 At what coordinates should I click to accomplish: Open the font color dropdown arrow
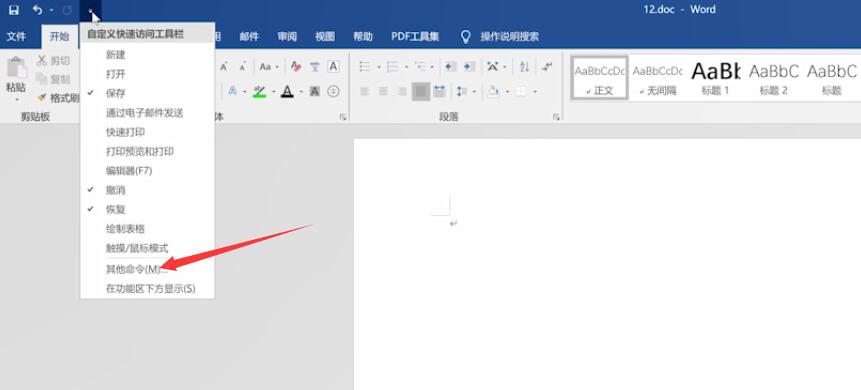[x=301, y=91]
